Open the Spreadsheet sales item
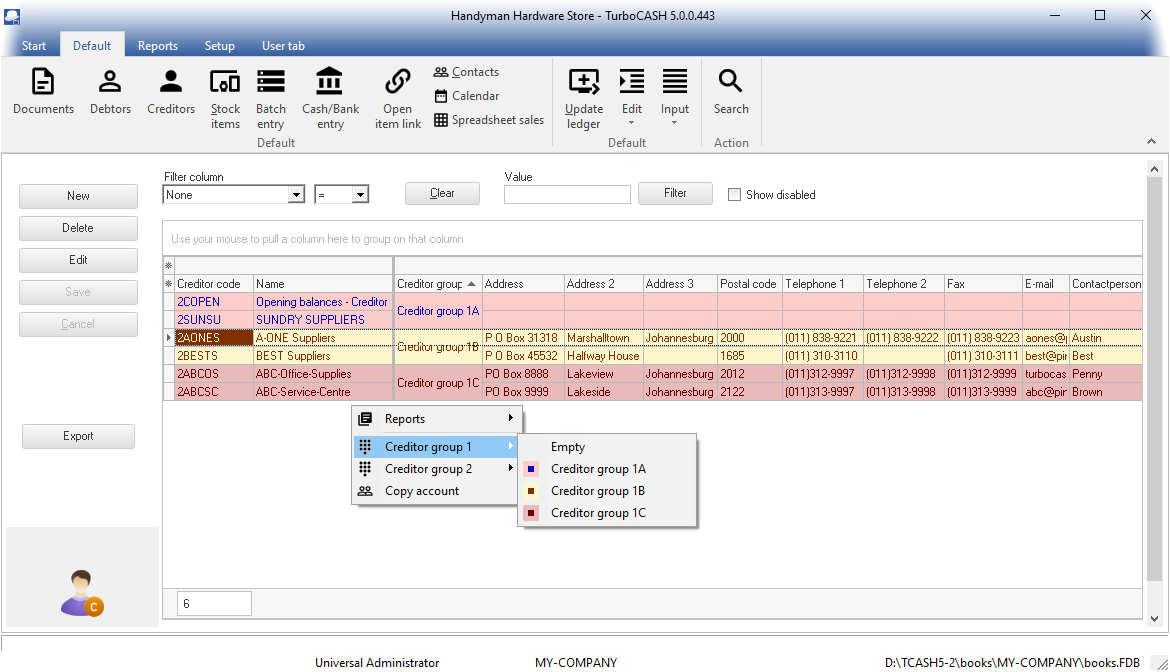Screen dimensions: 1170x672 tap(489, 120)
